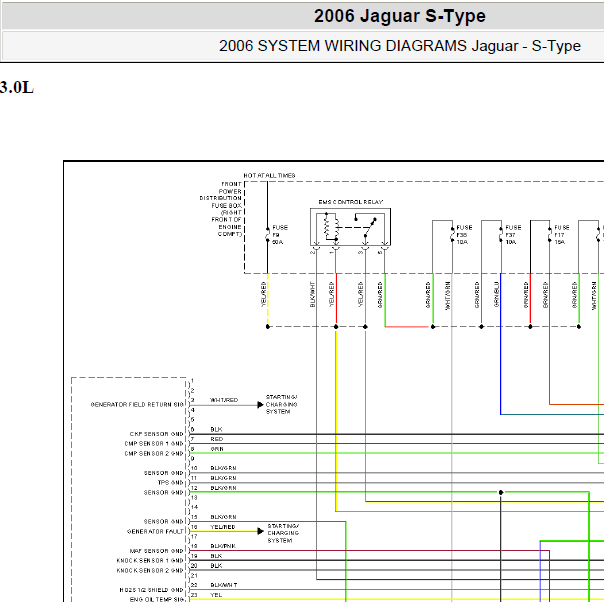The height and width of the screenshot is (602, 604).
Task: Click the relay coil symbol inside EMS relay
Action: (x=331, y=228)
